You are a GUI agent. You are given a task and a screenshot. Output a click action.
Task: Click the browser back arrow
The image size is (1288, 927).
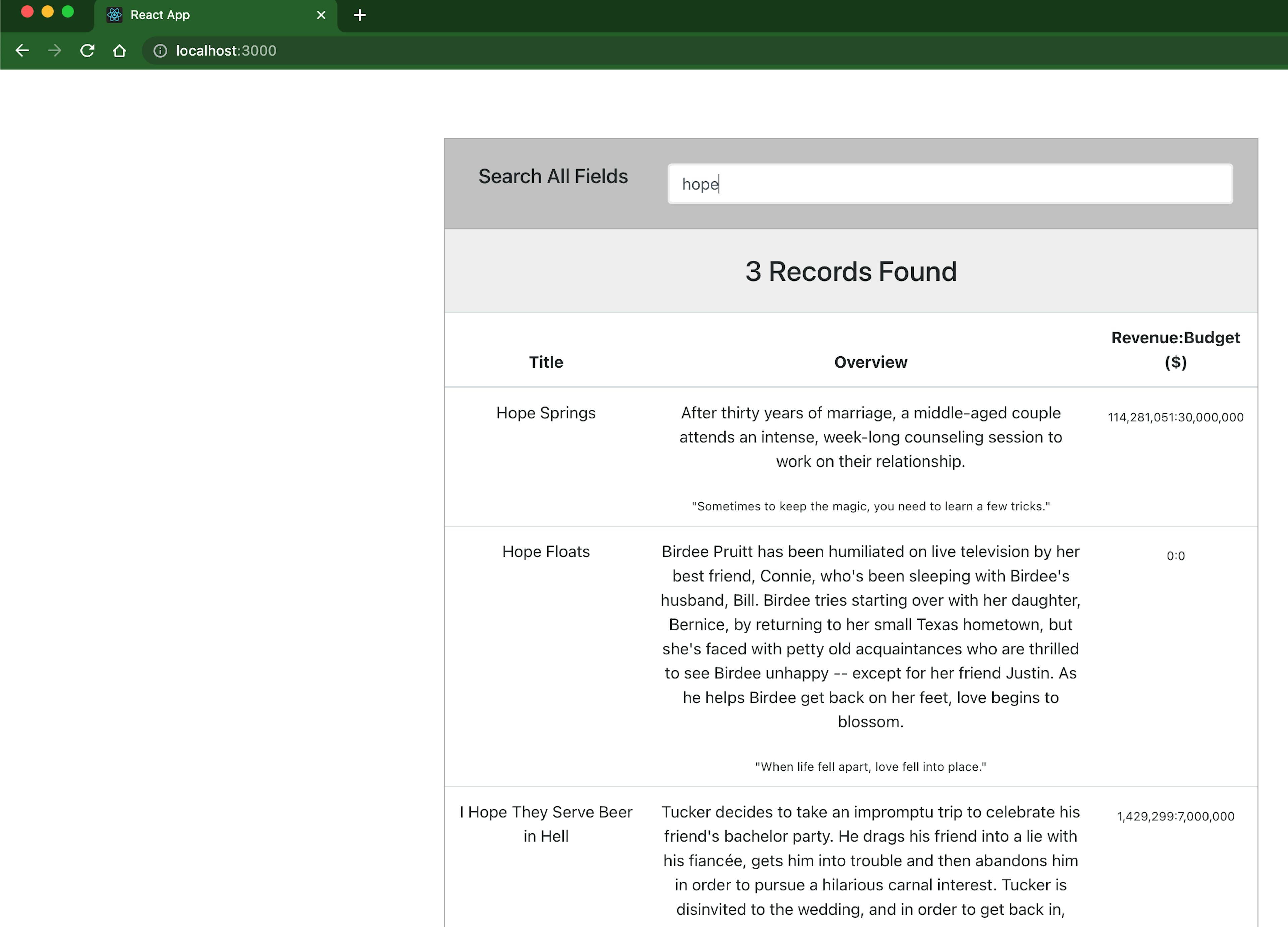pyautogui.click(x=22, y=51)
